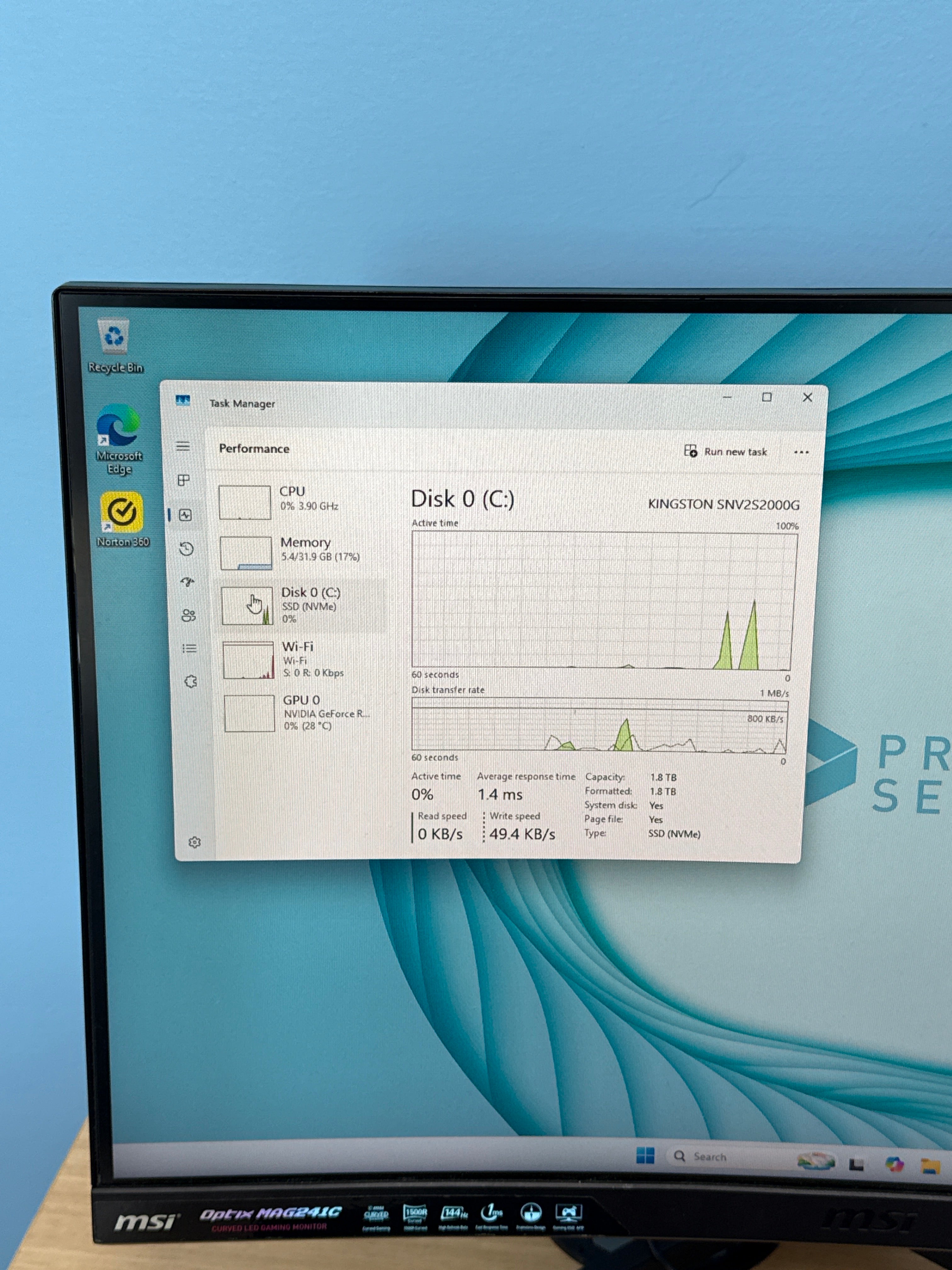The width and height of the screenshot is (952, 1270).
Task: Click the search highlights image in taskbar
Action: 815,1161
